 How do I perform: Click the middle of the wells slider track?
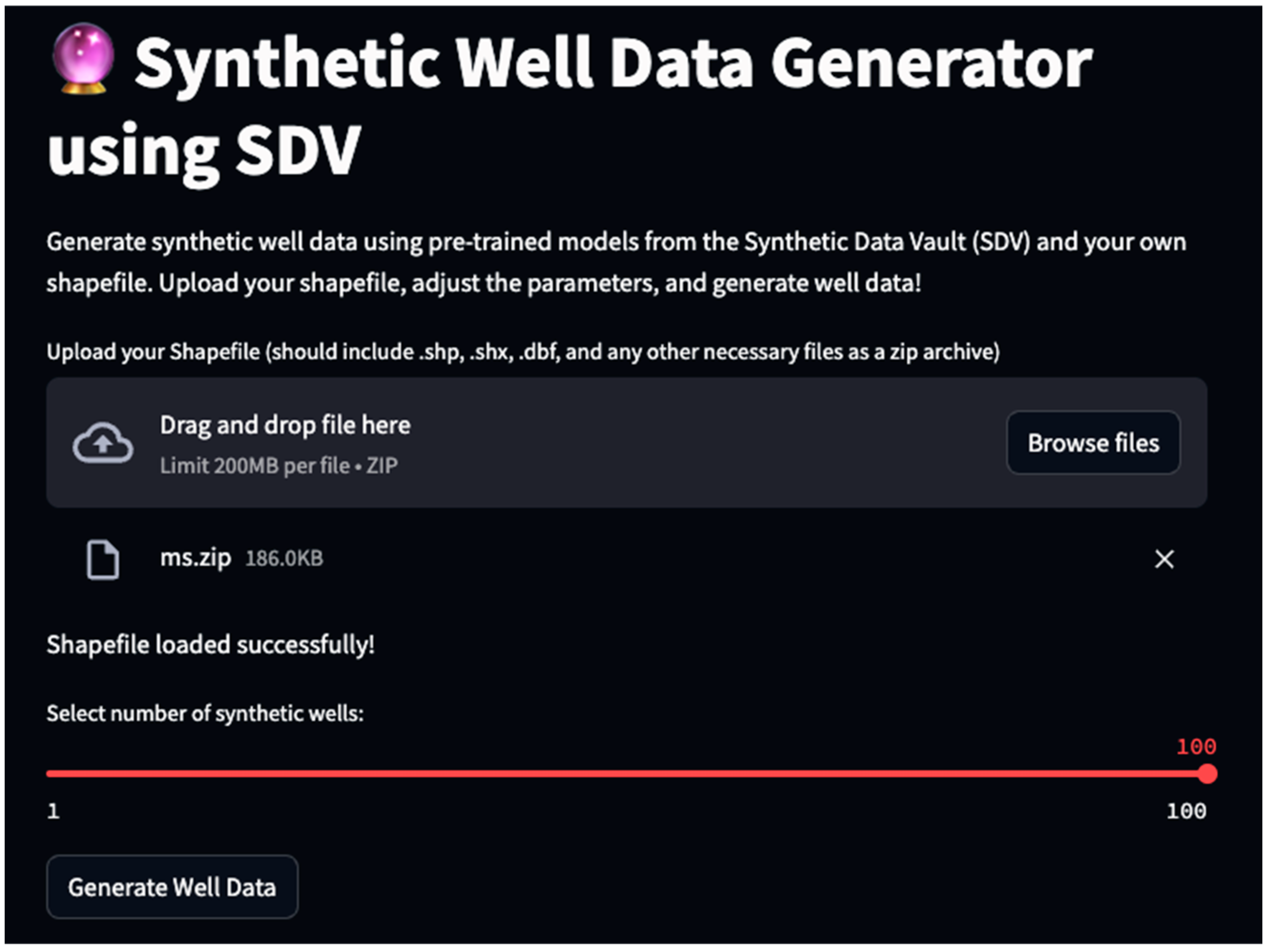pyautogui.click(x=627, y=774)
